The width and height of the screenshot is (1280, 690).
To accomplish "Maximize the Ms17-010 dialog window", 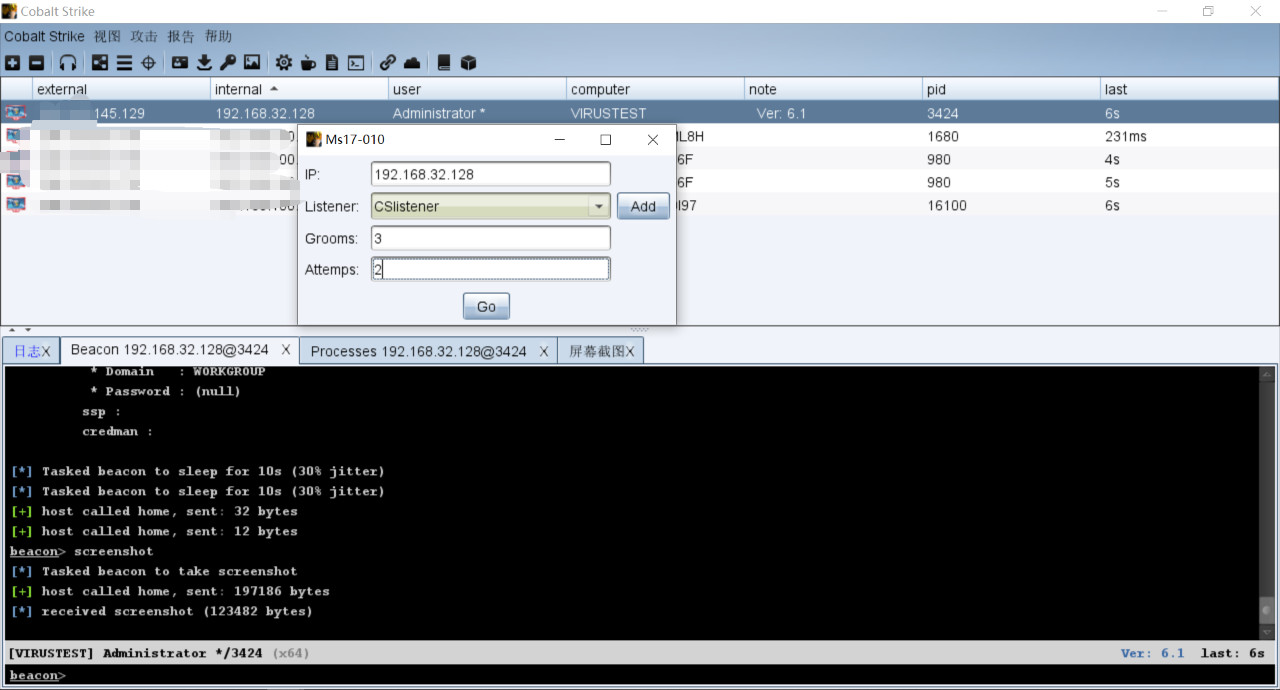I will [x=605, y=140].
